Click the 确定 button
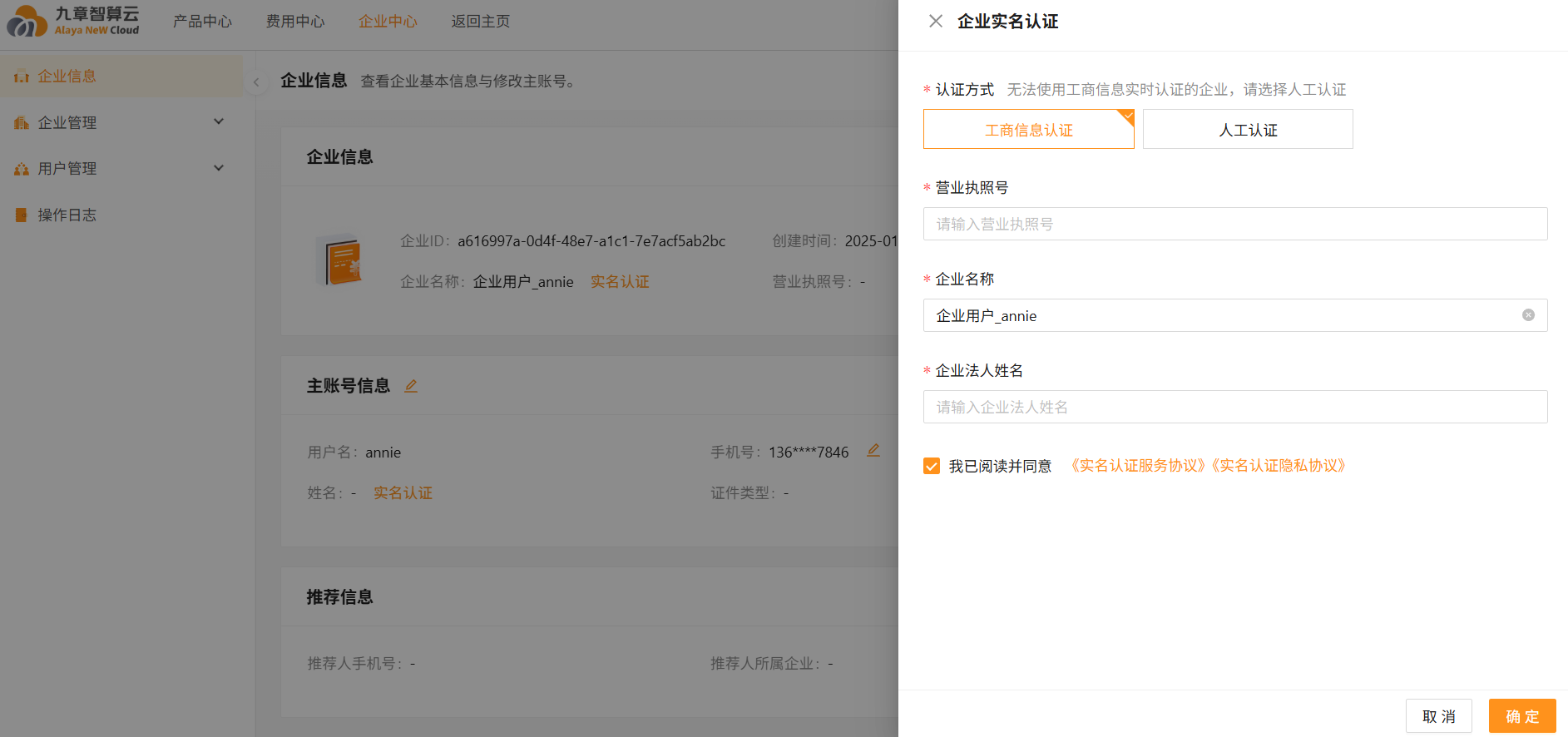The height and width of the screenshot is (737, 1568). [1521, 716]
